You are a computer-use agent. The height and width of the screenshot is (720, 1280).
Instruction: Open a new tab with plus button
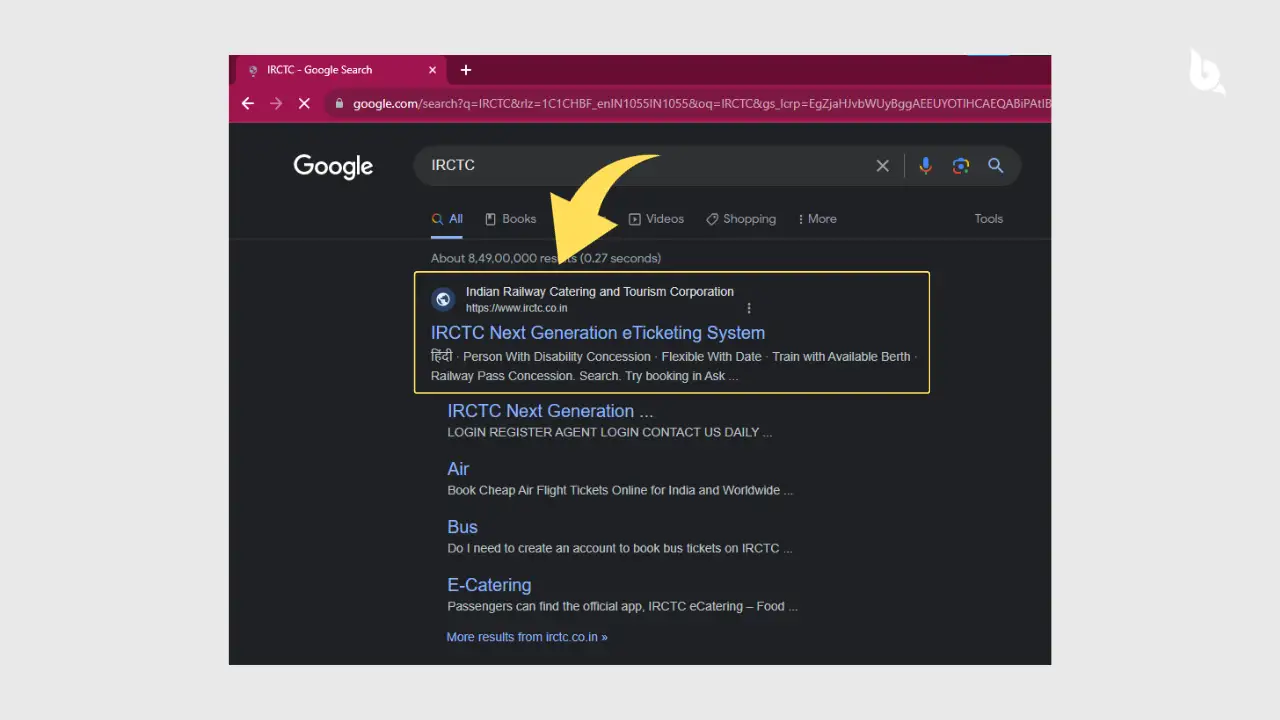coord(466,70)
